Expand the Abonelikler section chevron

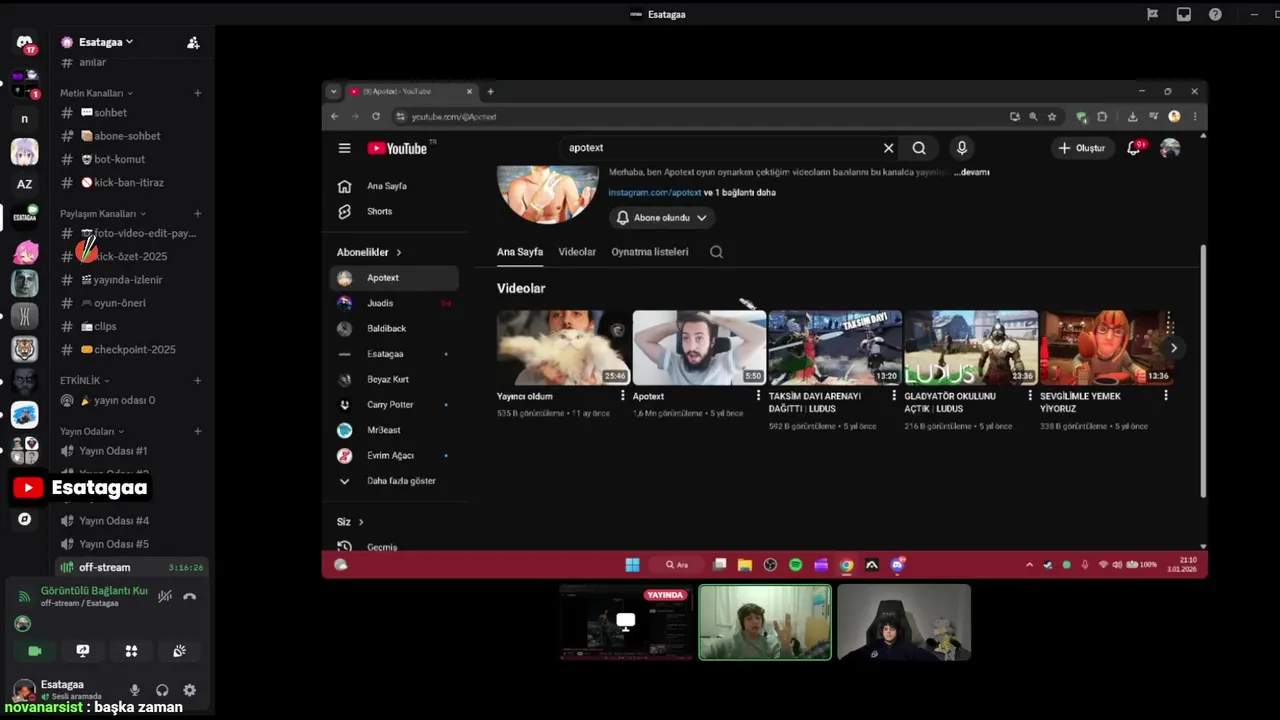[x=399, y=252]
